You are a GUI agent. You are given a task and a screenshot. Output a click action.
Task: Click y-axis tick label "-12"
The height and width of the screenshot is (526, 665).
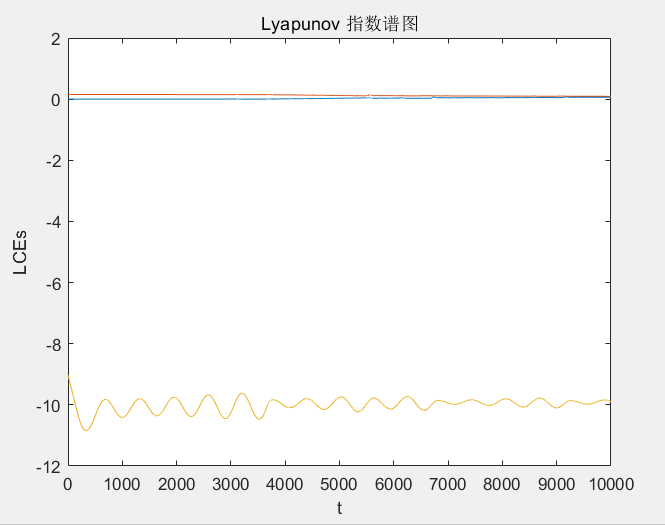(49, 467)
